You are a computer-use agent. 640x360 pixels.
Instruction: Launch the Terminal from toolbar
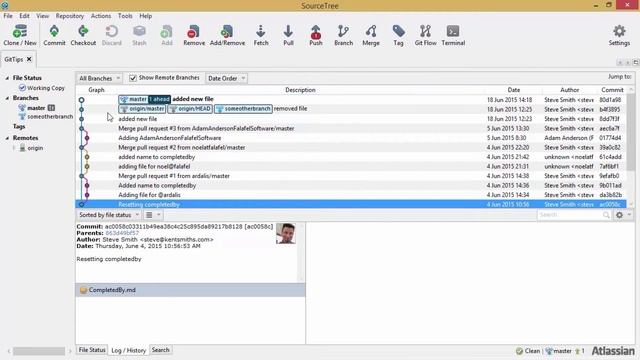[453, 35]
